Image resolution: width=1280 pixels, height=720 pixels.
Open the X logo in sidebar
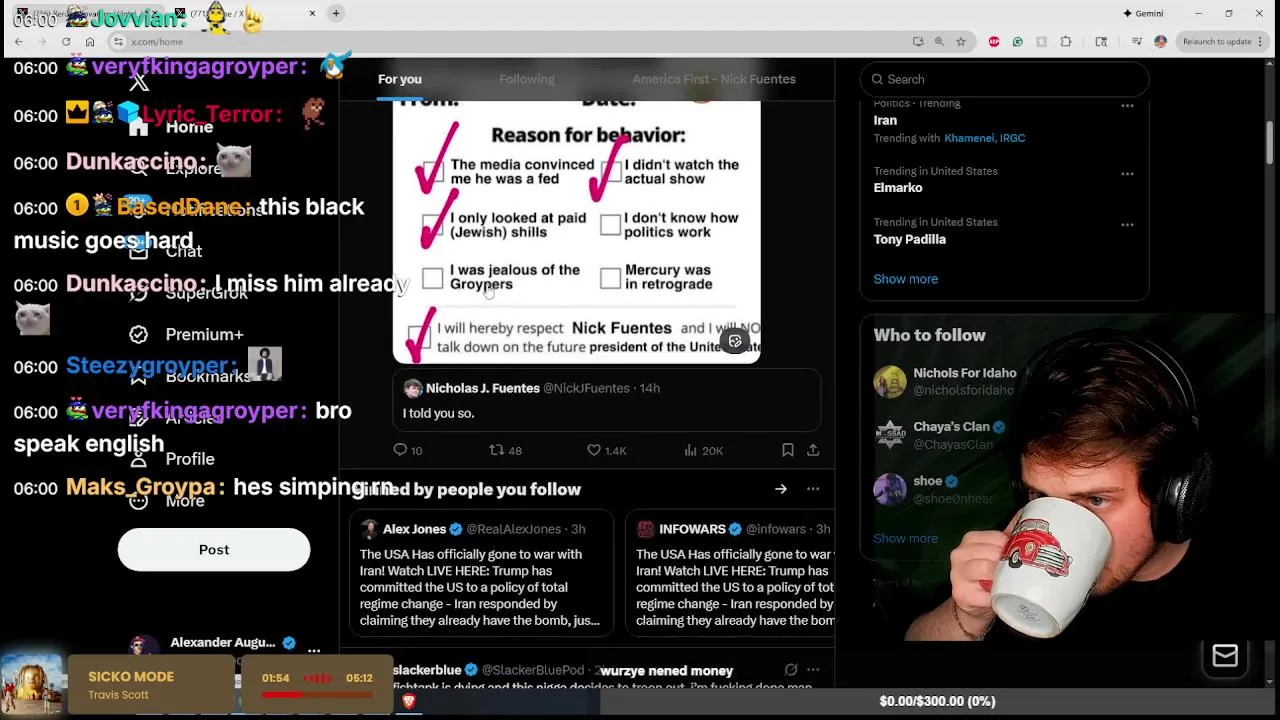(139, 83)
